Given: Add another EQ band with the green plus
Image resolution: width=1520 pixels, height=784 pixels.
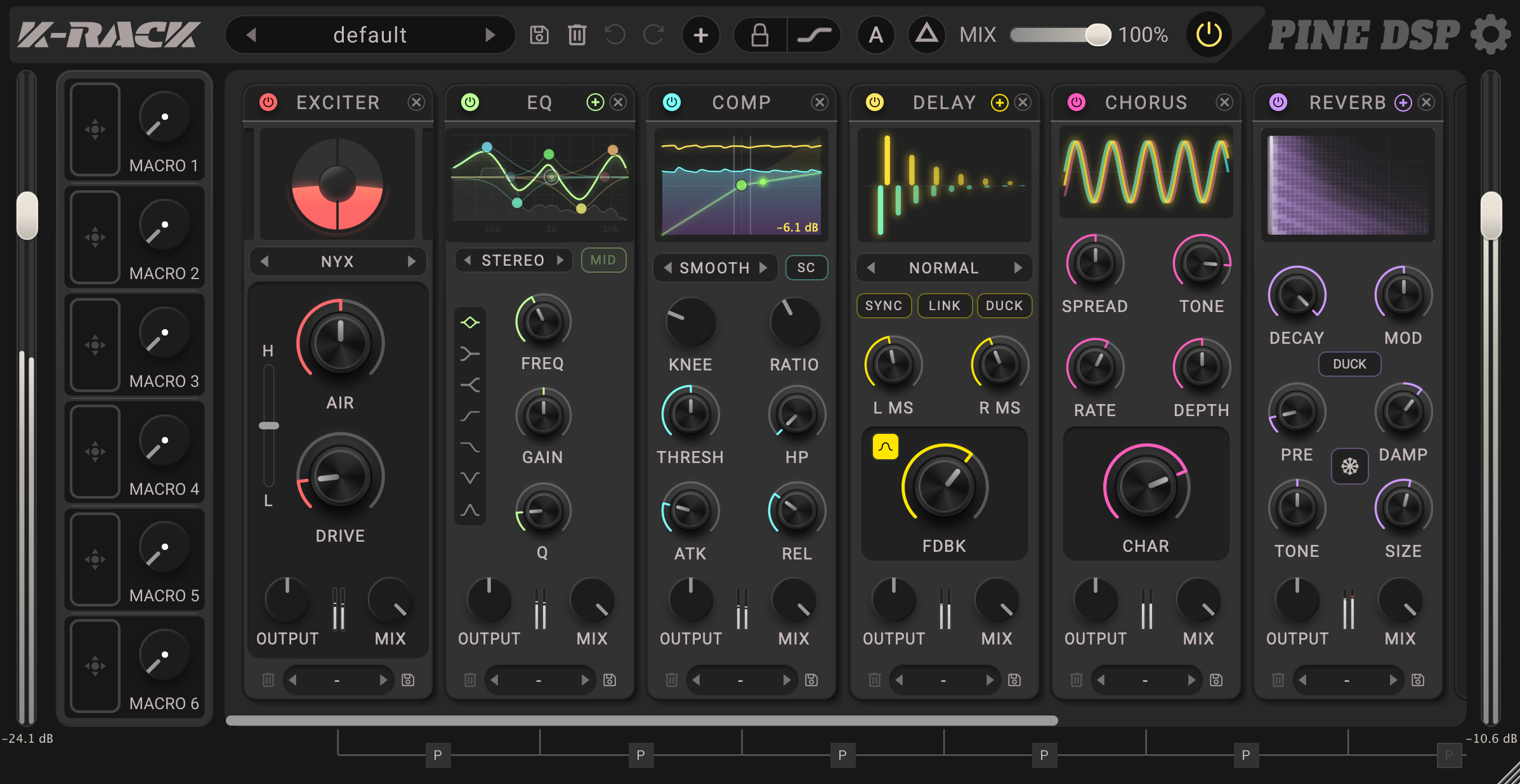Looking at the screenshot, I should click(x=595, y=102).
